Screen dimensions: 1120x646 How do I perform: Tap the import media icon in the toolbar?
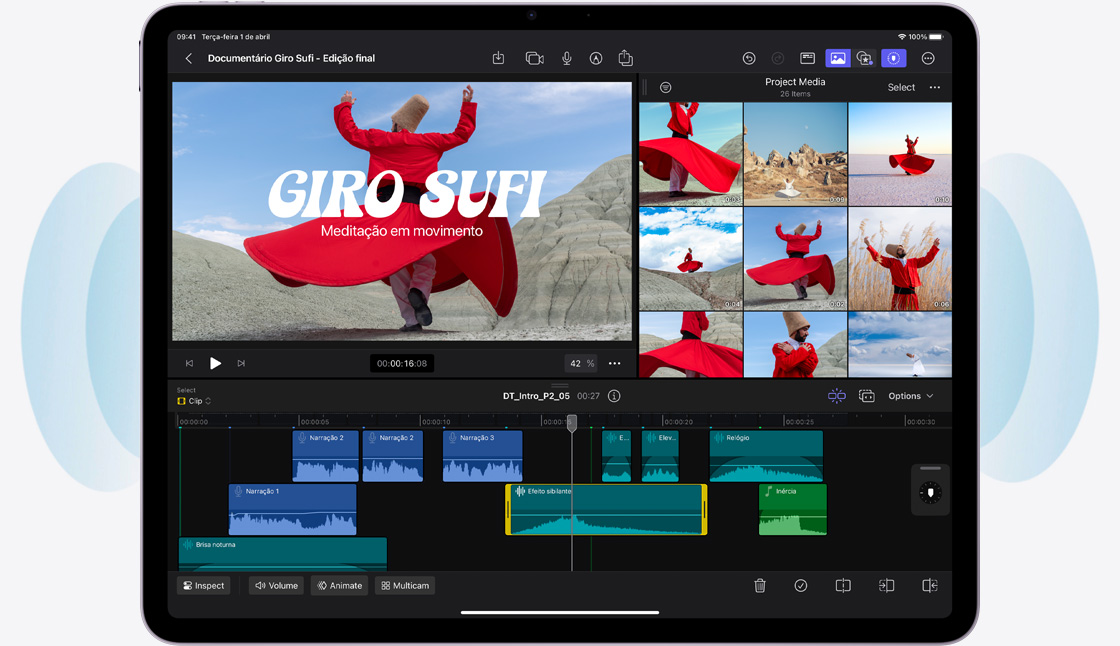(498, 58)
